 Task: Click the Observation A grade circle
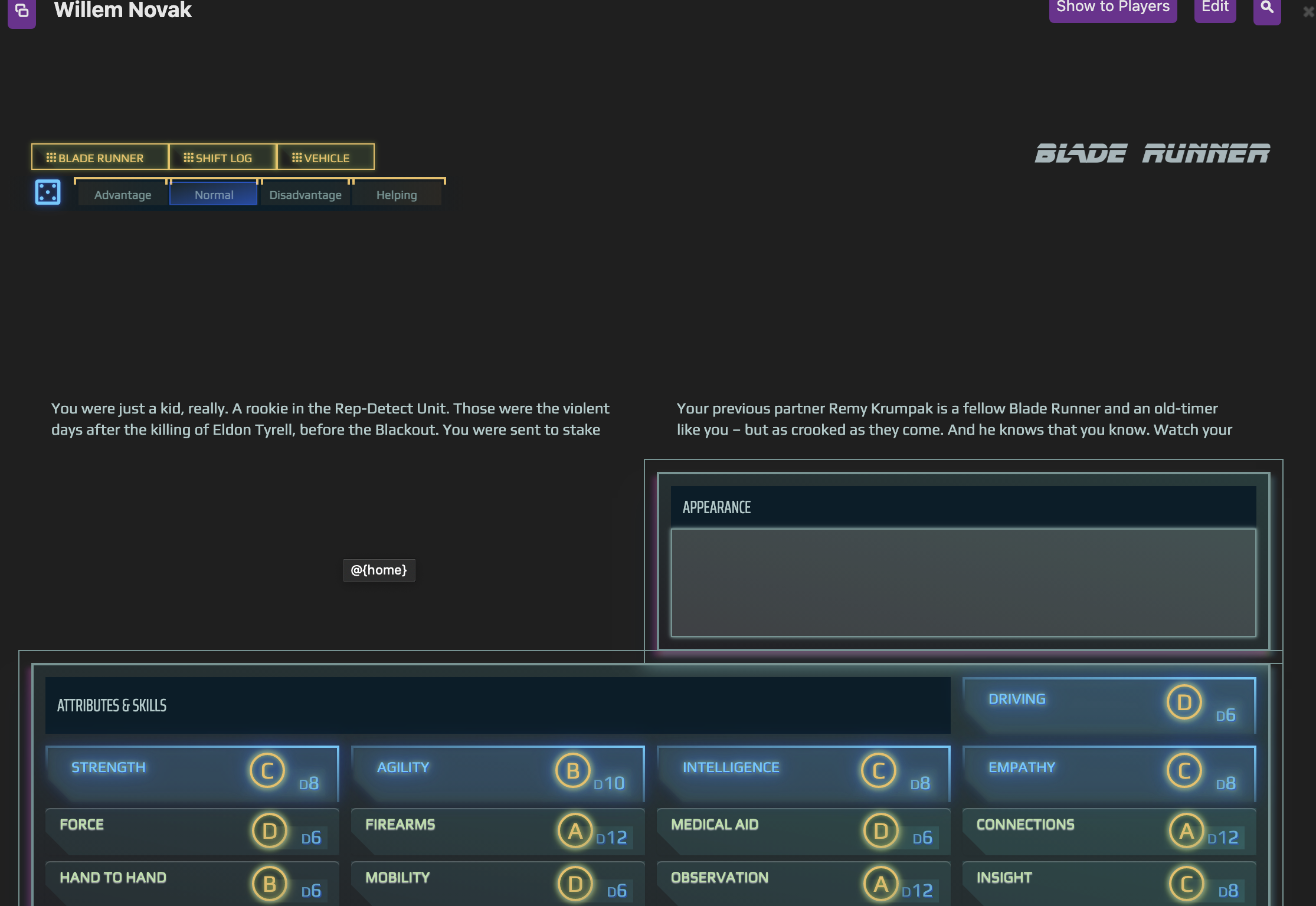tap(881, 884)
